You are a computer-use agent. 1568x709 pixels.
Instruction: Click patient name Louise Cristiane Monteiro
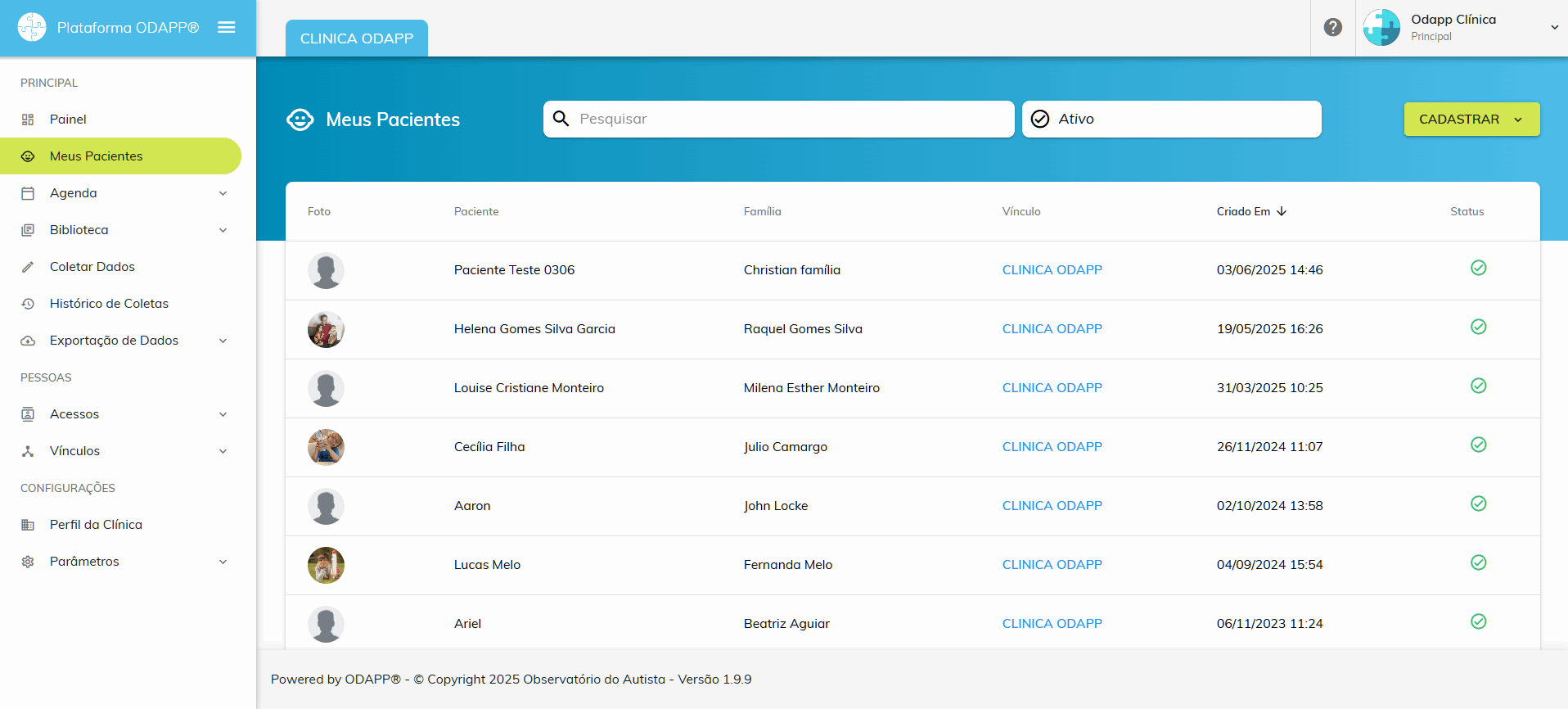[529, 388]
